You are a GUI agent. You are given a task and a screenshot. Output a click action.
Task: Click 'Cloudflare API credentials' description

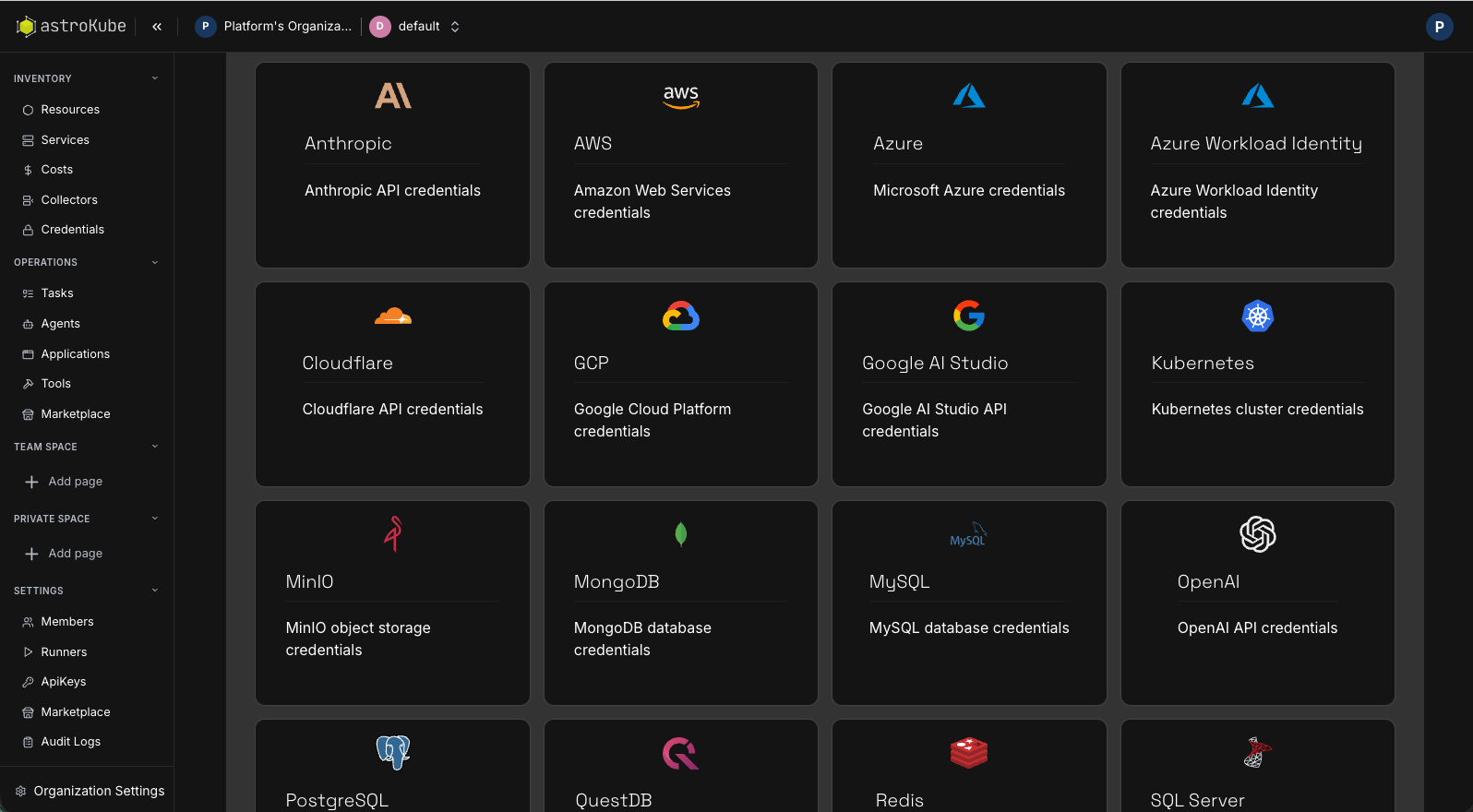point(393,409)
